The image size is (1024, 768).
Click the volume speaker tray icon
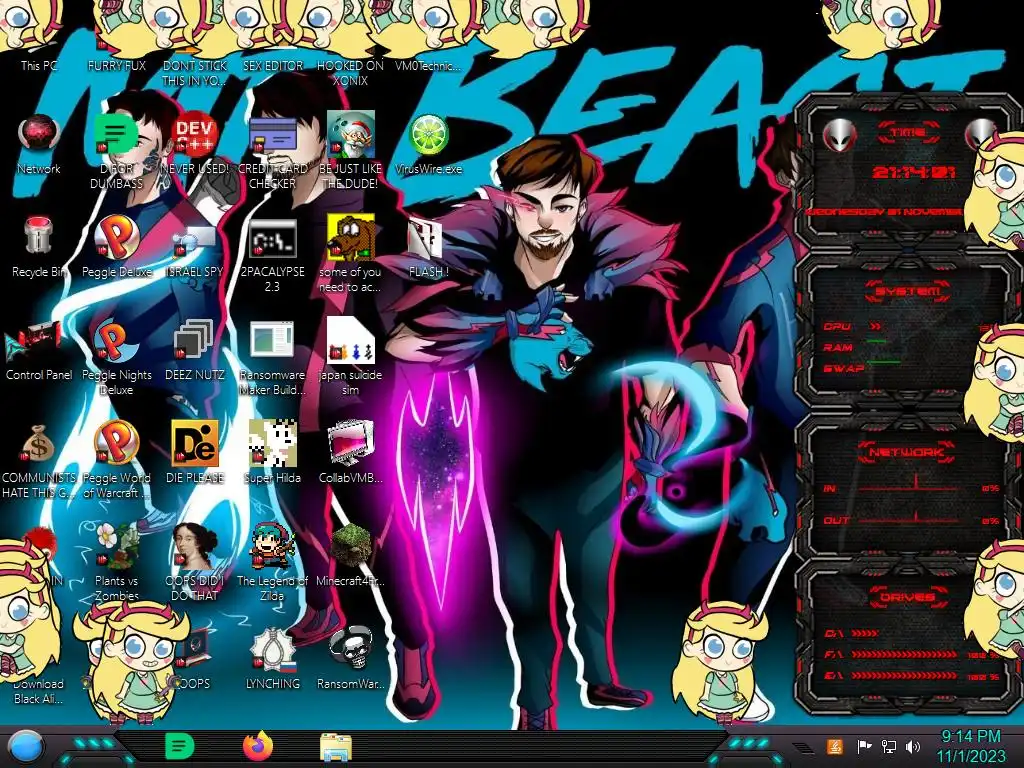pos(912,746)
